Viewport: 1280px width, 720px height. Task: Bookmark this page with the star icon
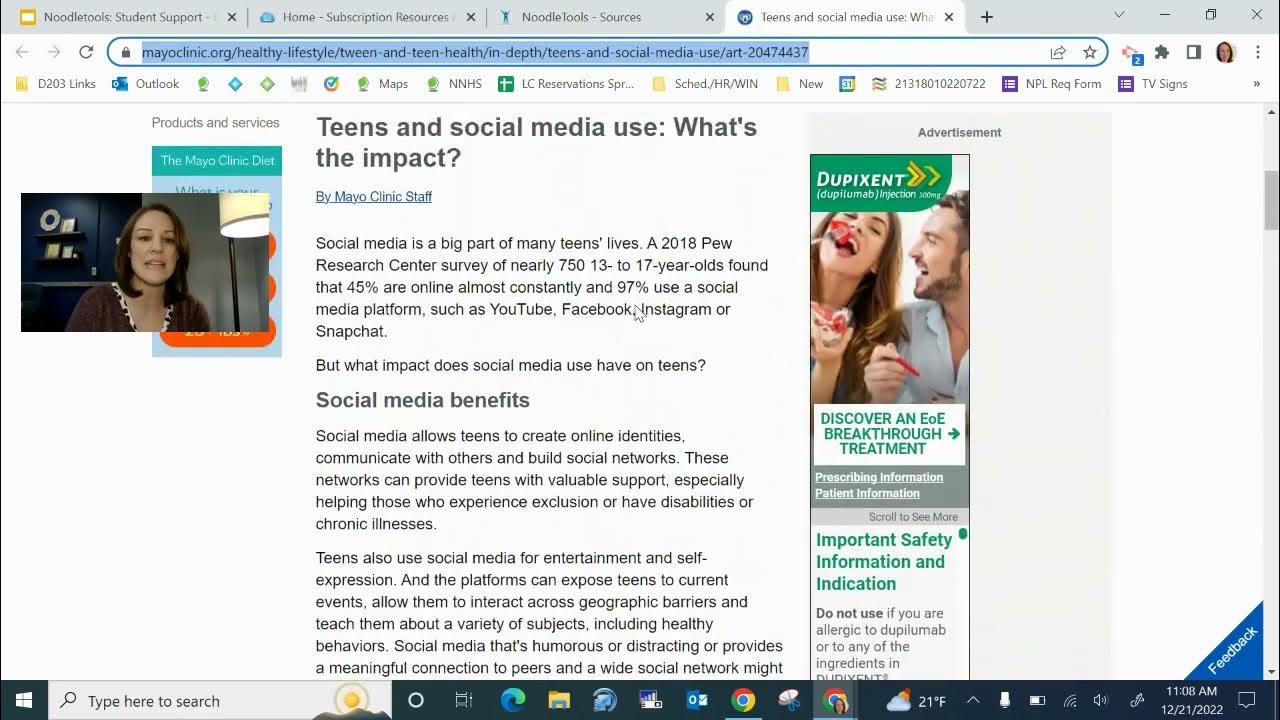point(1090,53)
